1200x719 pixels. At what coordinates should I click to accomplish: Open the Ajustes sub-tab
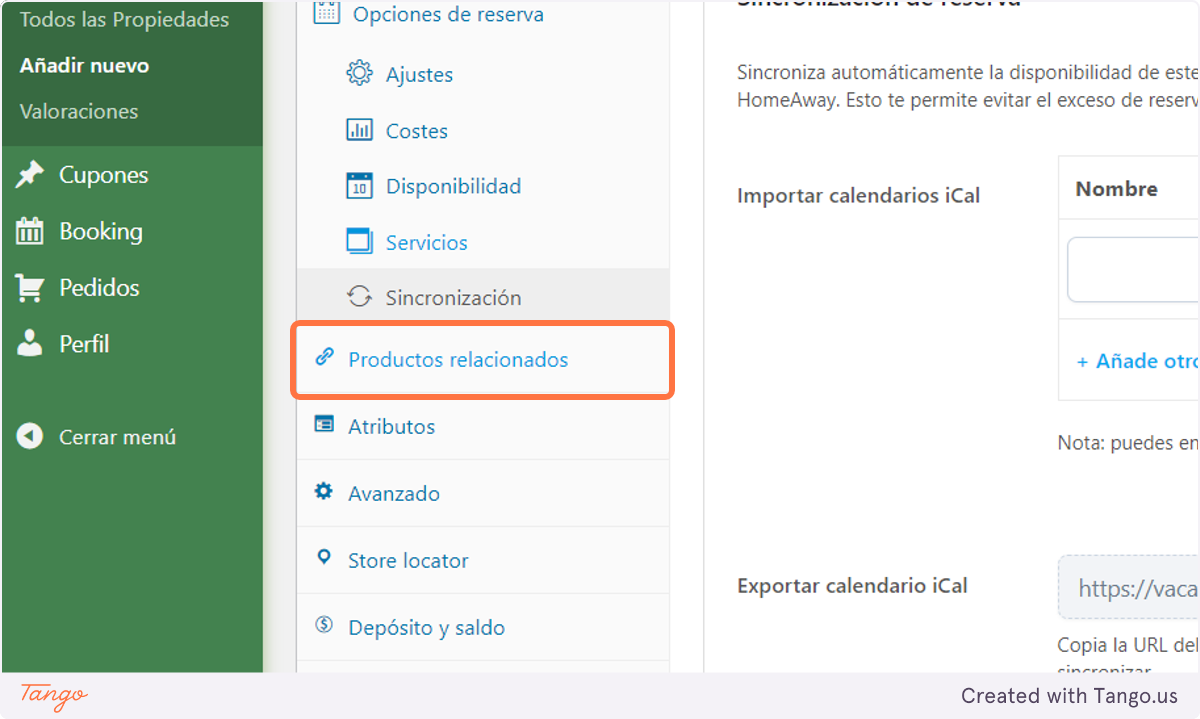point(419,75)
